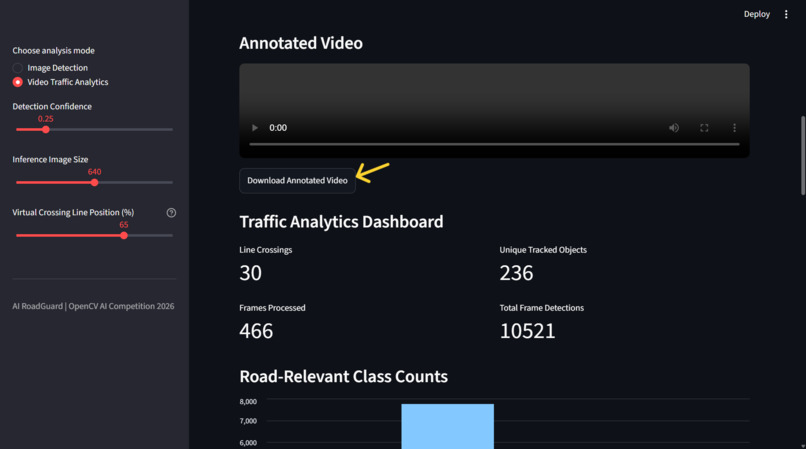The width and height of the screenshot is (806, 449).
Task: Click the page vertical scrollbar
Action: pyautogui.click(x=802, y=155)
